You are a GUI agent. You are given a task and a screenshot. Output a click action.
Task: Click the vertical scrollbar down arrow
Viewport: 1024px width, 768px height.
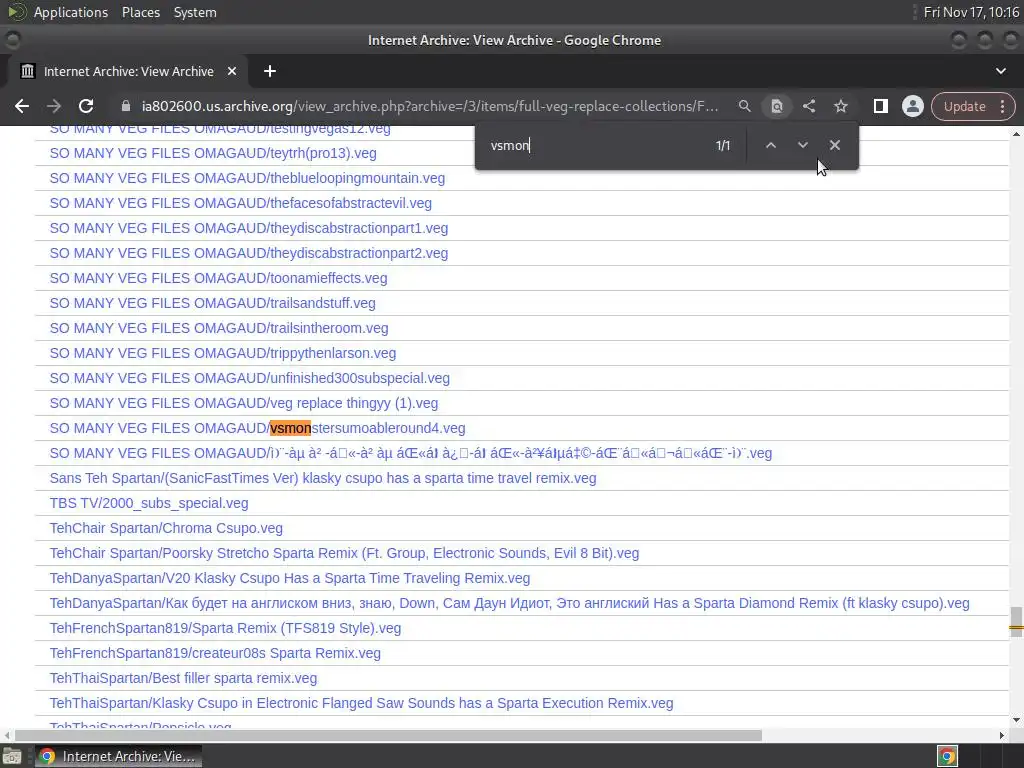tap(1016, 720)
